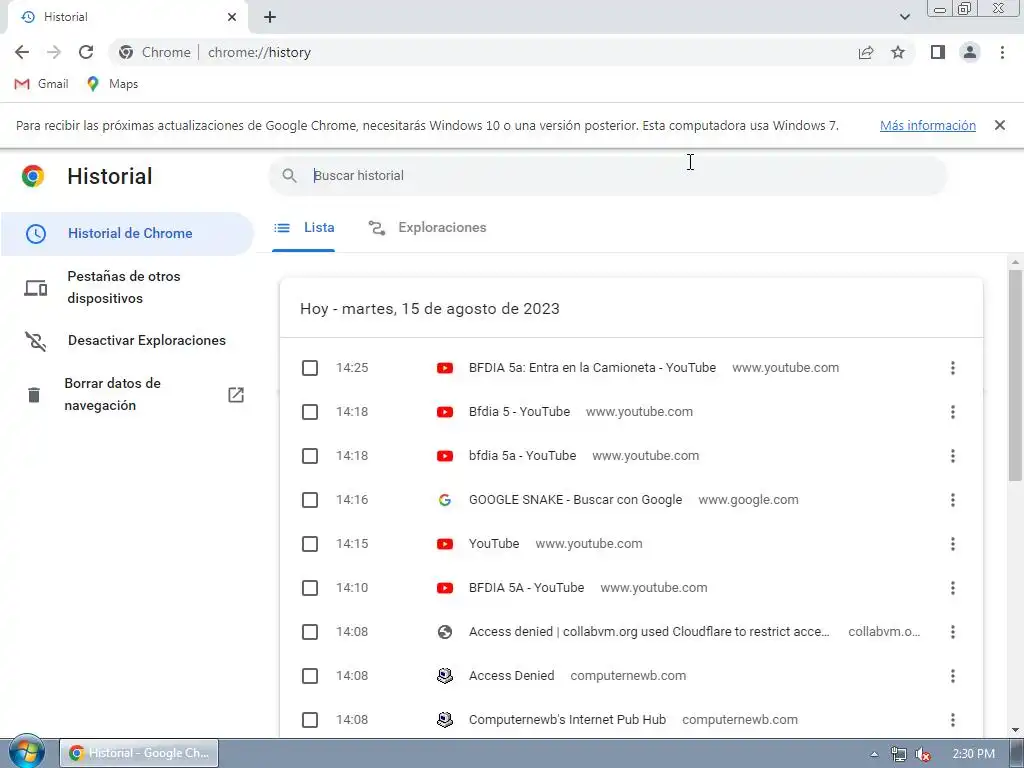Screen dimensions: 1024x768
Task: Open a new tab with the plus icon
Action: click(270, 17)
